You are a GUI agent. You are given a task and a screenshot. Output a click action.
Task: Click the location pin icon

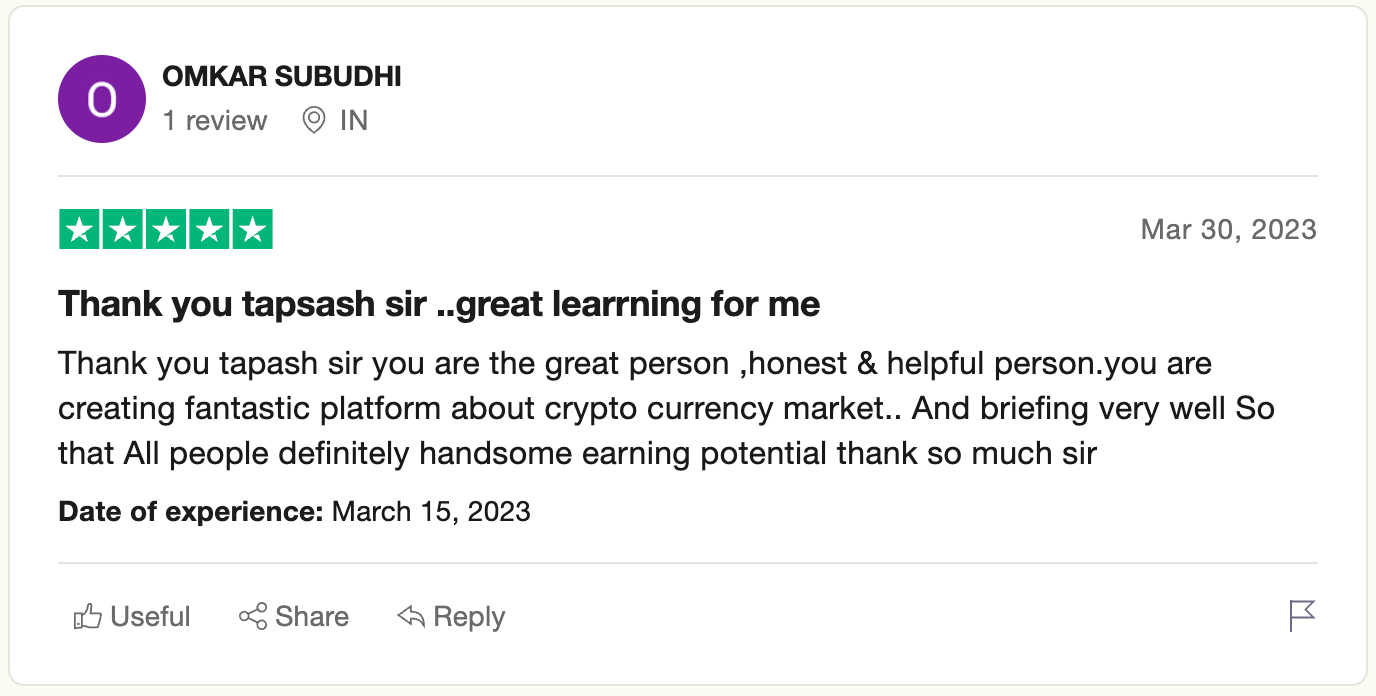[x=314, y=121]
